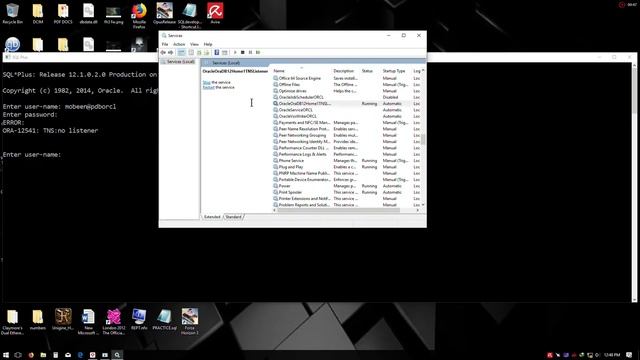Select the Optimize drives service row
The image size is (640, 360).
347,91
